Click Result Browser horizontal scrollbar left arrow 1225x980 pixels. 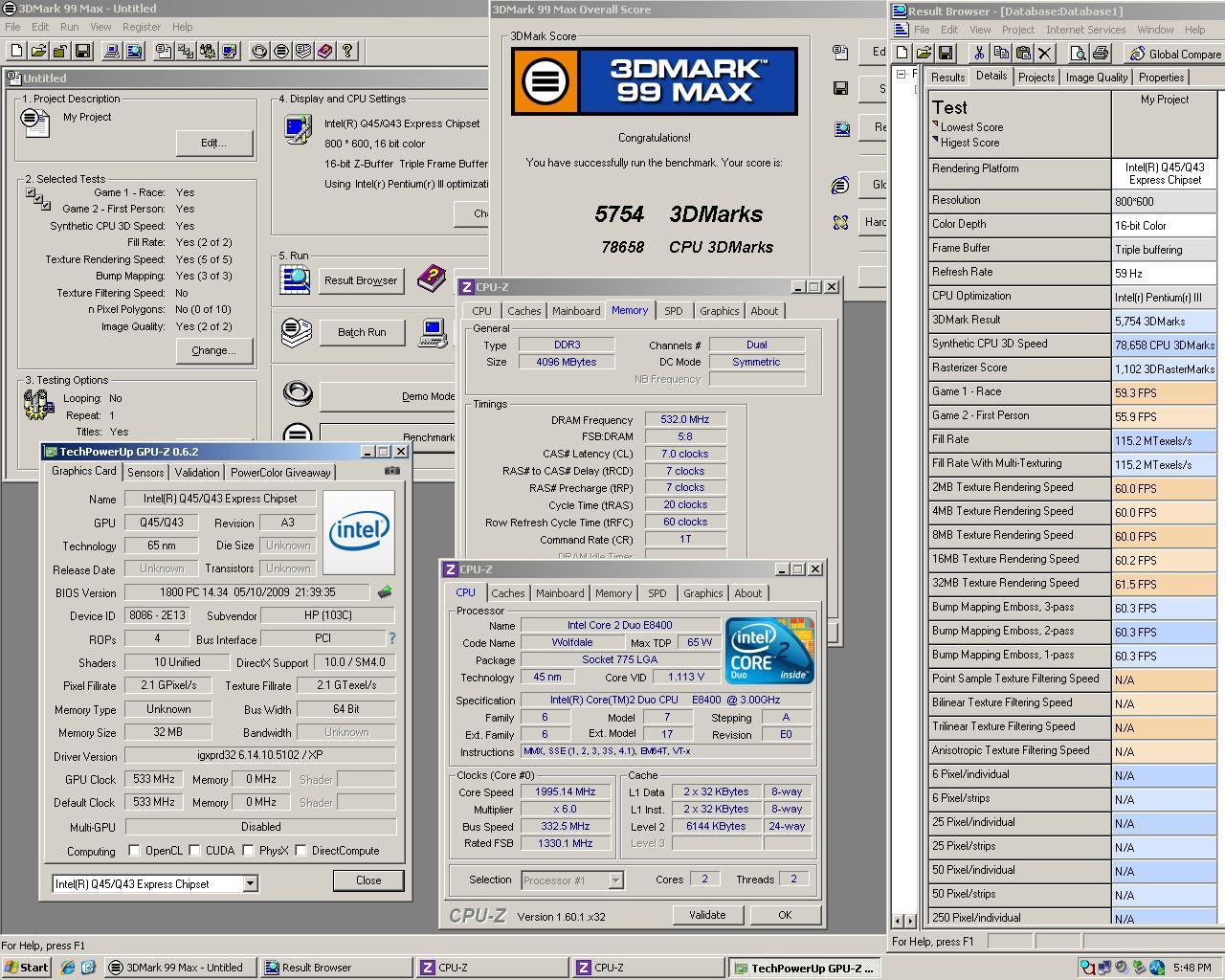point(898,921)
